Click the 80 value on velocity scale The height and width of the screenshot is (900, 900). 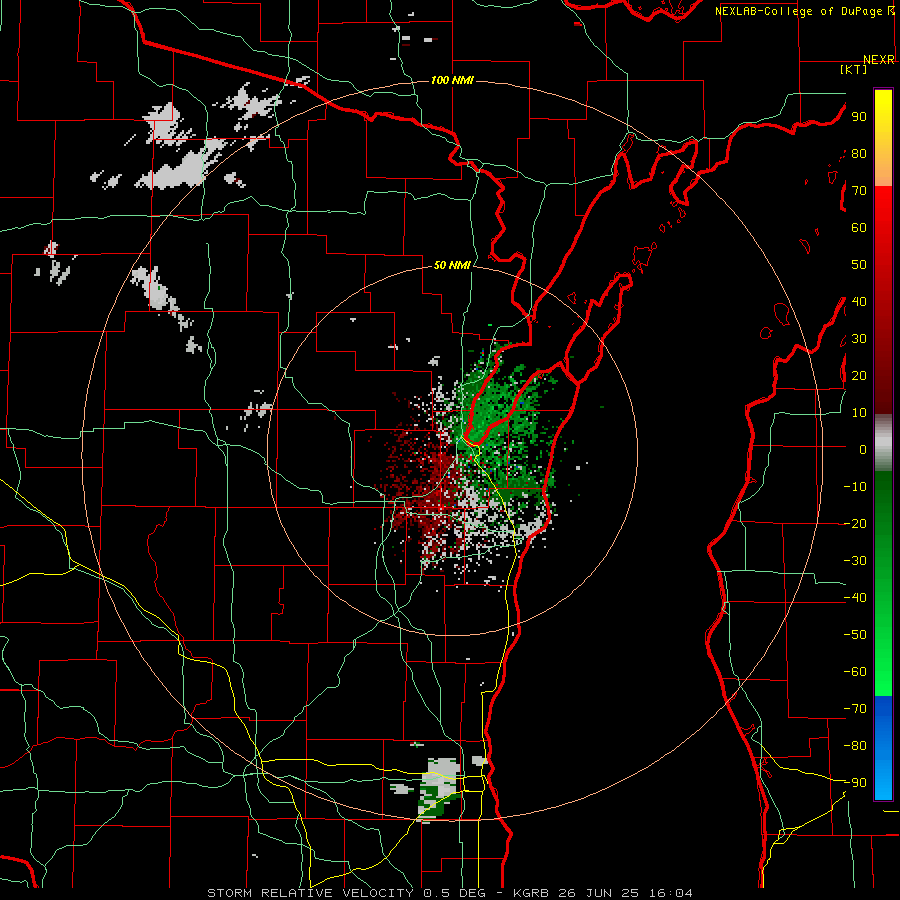[859, 153]
